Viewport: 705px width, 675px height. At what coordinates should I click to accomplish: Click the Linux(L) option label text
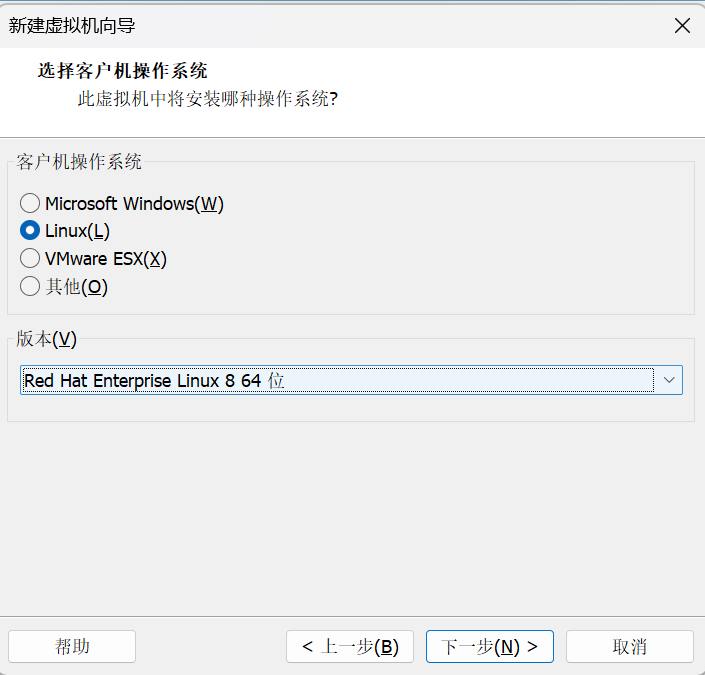(x=77, y=231)
